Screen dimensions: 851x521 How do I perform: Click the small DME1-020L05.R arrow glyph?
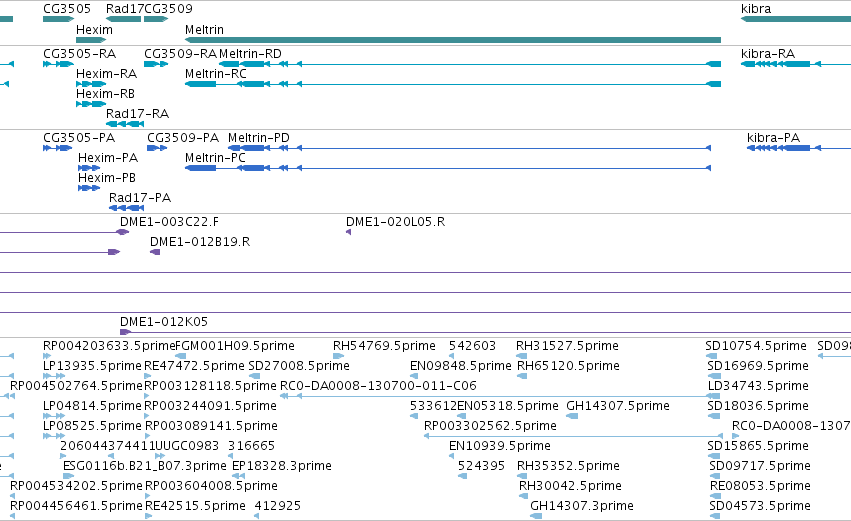coord(348,232)
